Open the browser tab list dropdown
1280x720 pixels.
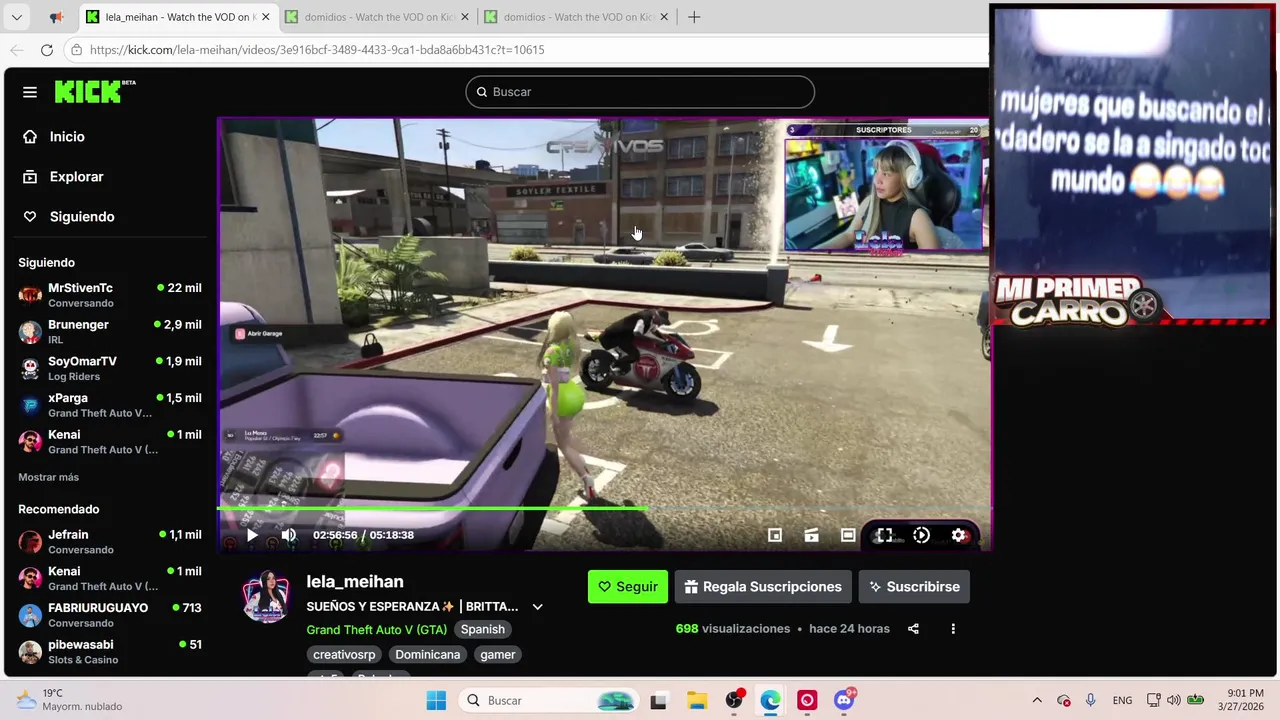coord(16,17)
